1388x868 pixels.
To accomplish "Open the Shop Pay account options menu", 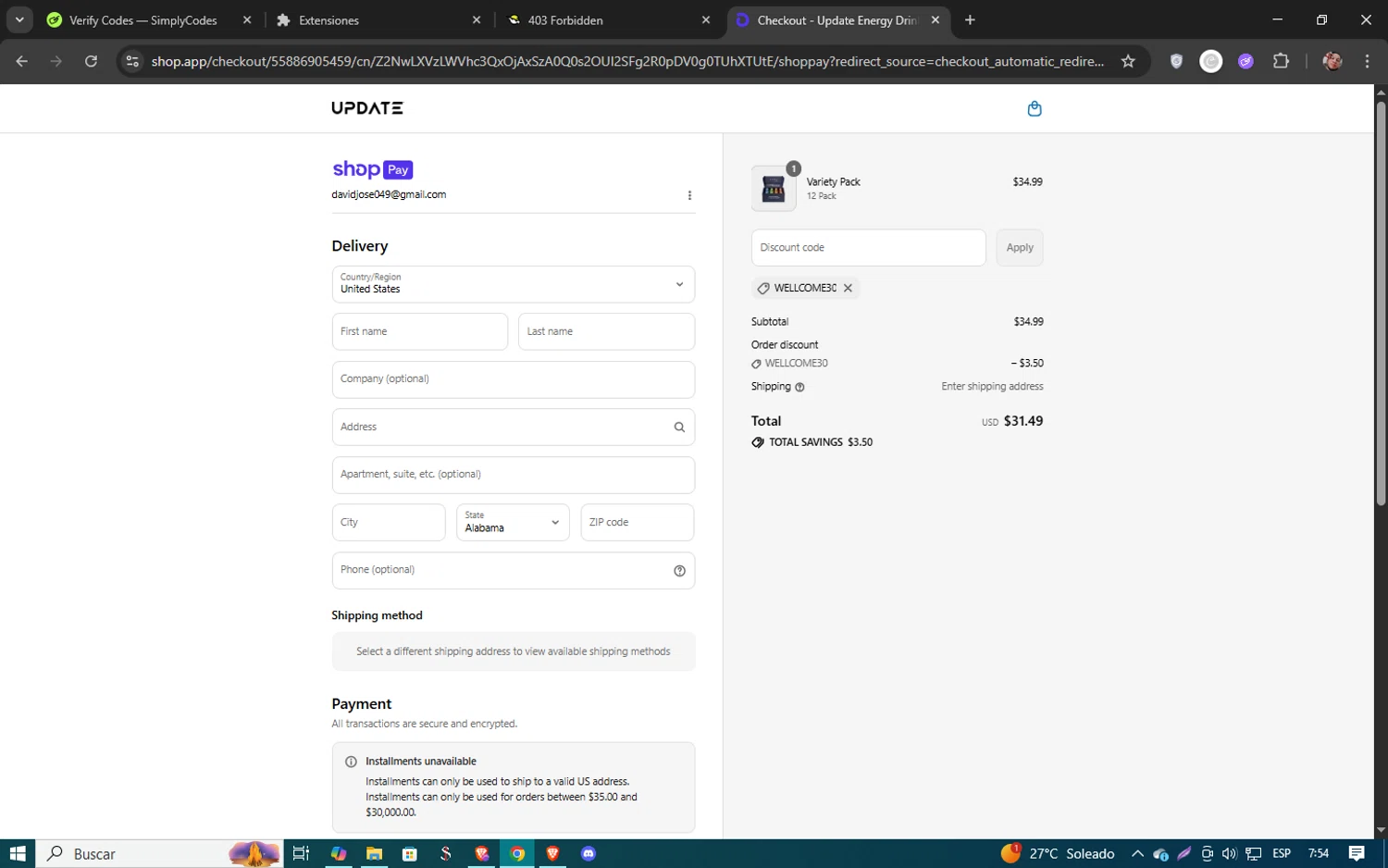I will (x=689, y=195).
